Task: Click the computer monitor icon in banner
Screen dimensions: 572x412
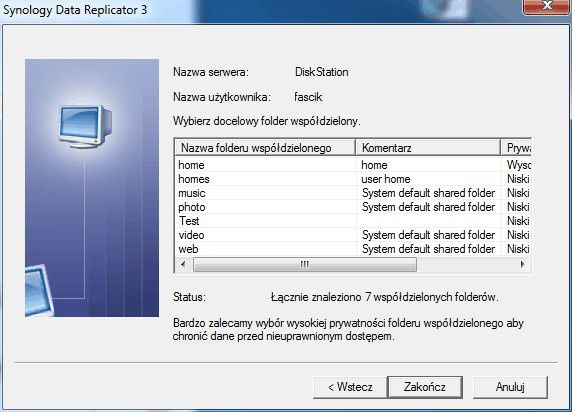Action: (85, 126)
